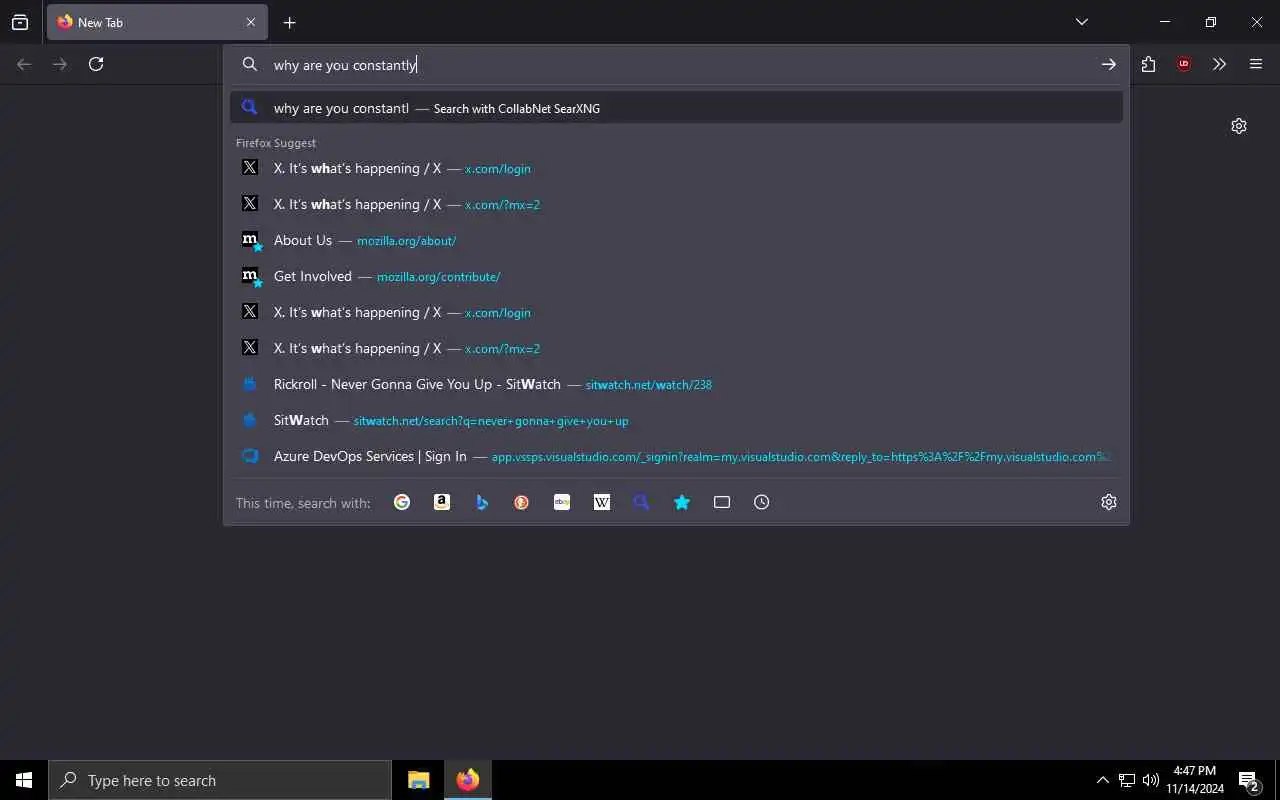Image resolution: width=1280 pixels, height=800 pixels.
Task: Search this time with Bing
Action: tap(482, 502)
